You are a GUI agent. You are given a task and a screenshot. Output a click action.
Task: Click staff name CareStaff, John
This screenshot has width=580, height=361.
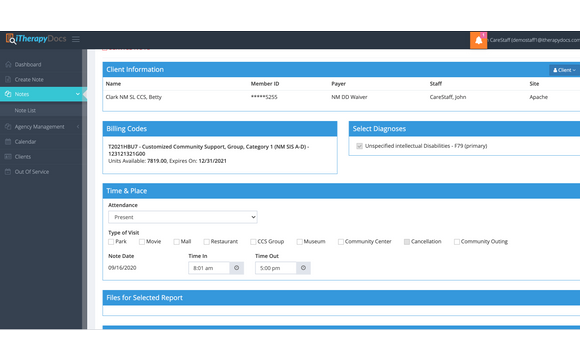[x=448, y=97]
